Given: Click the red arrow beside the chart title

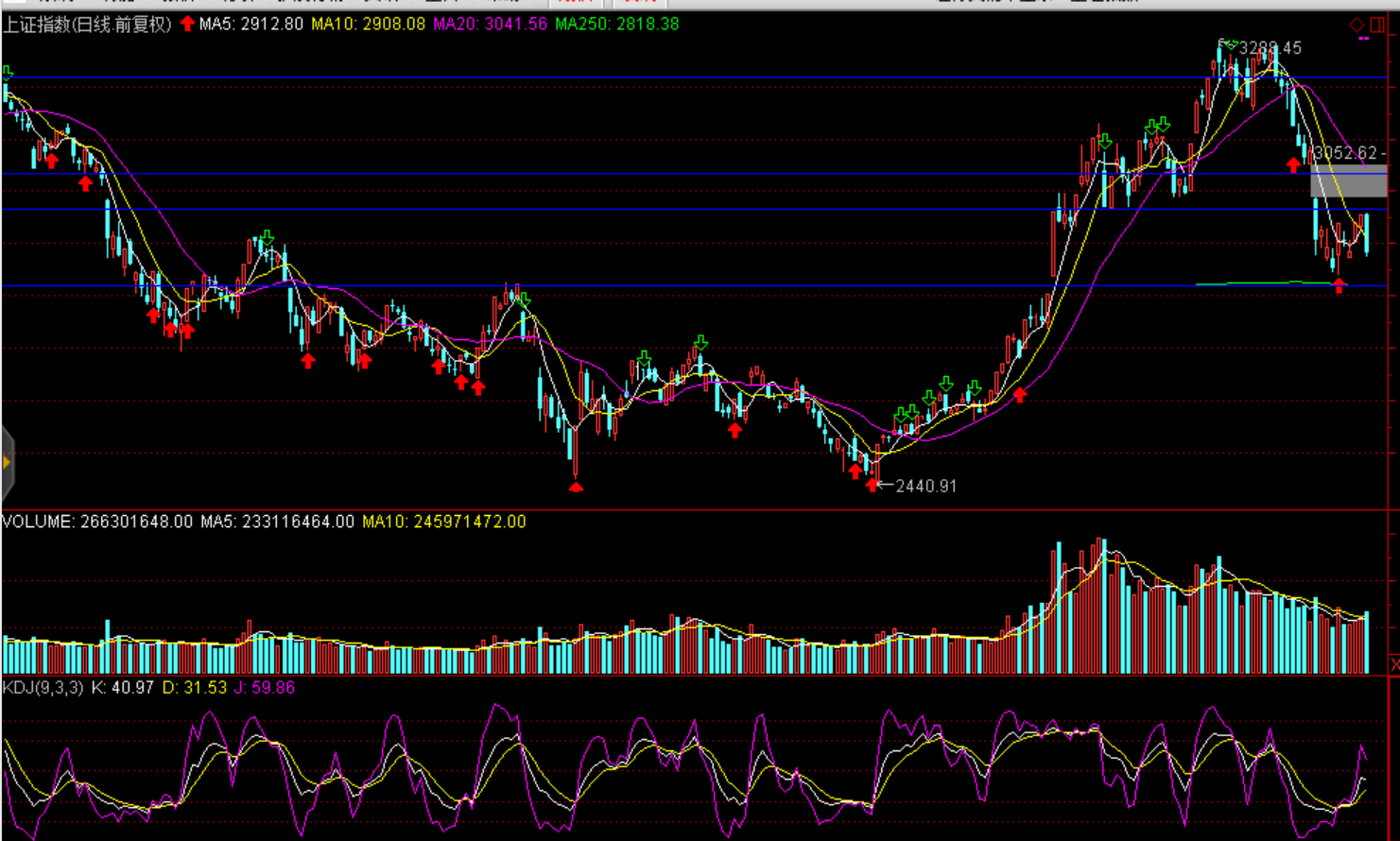Looking at the screenshot, I should 187,24.
